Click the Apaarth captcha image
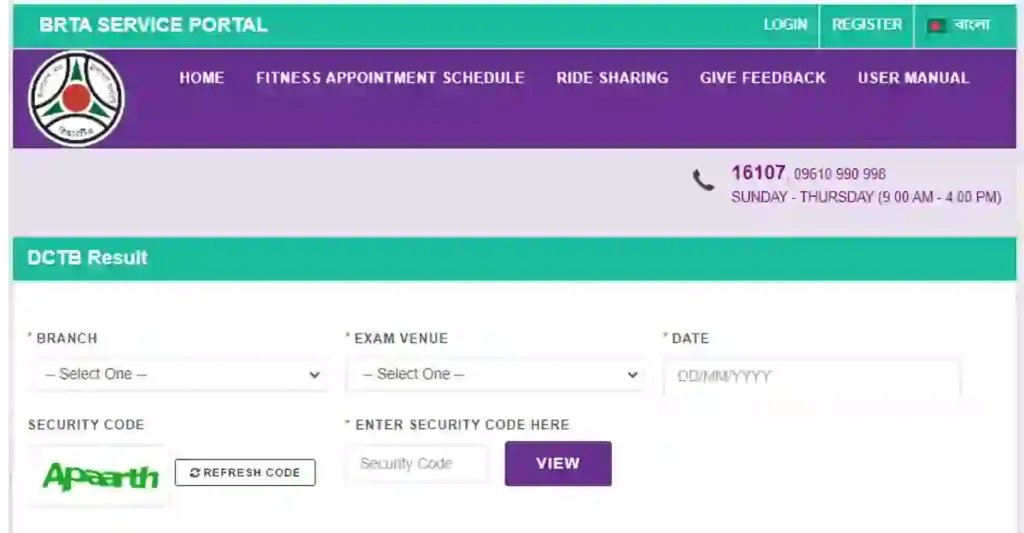1024x533 pixels. [99, 476]
